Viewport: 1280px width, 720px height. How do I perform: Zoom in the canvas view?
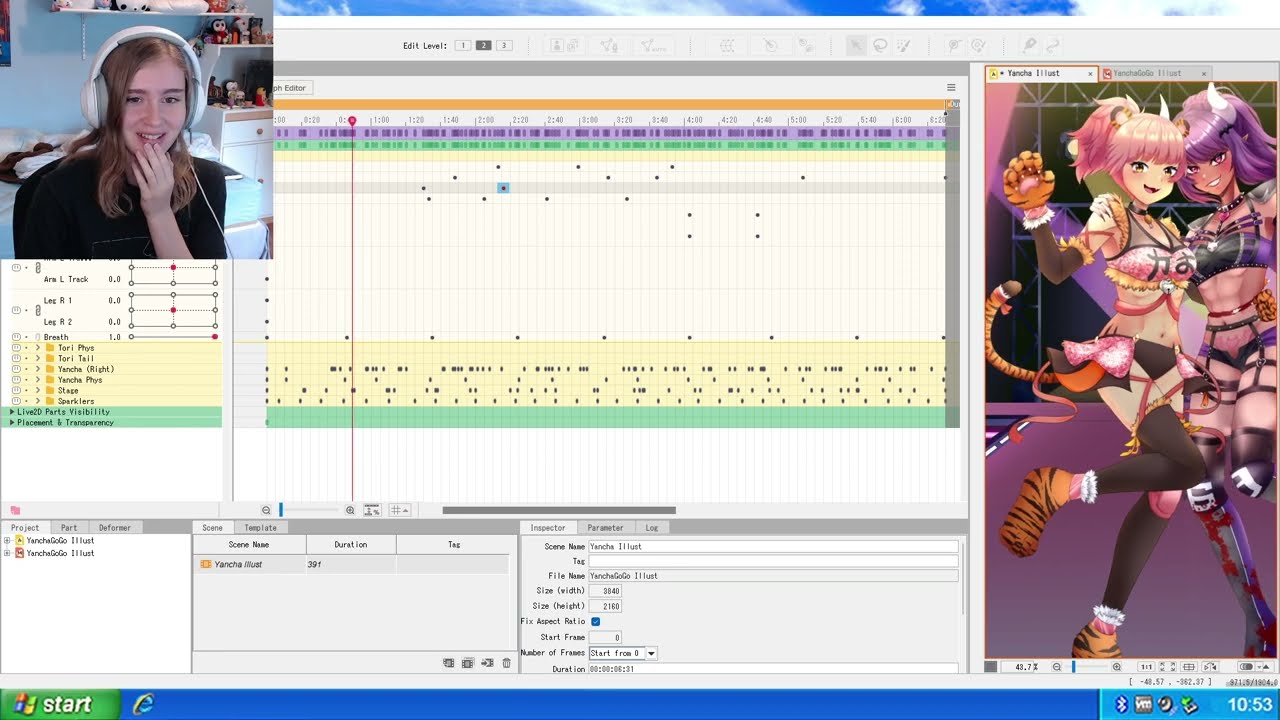1117,667
